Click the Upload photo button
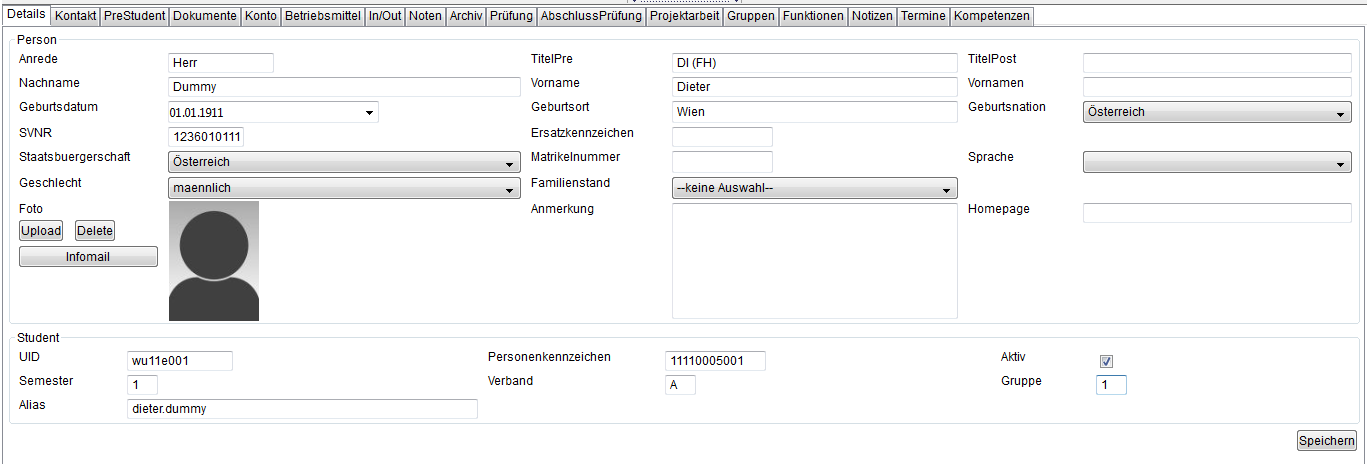 [41, 231]
